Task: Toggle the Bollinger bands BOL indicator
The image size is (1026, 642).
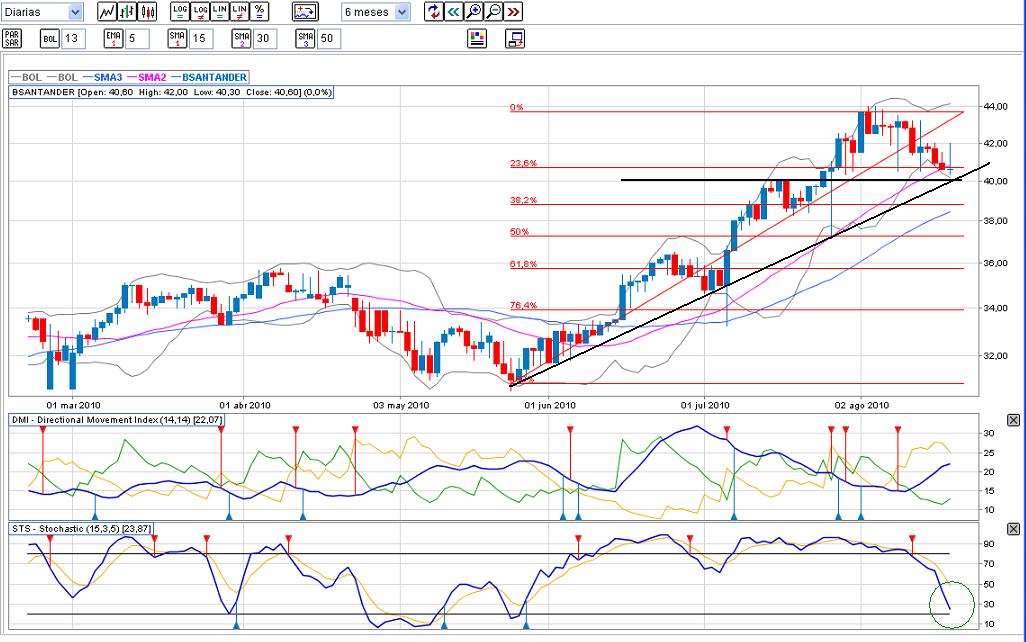Action: [x=50, y=39]
